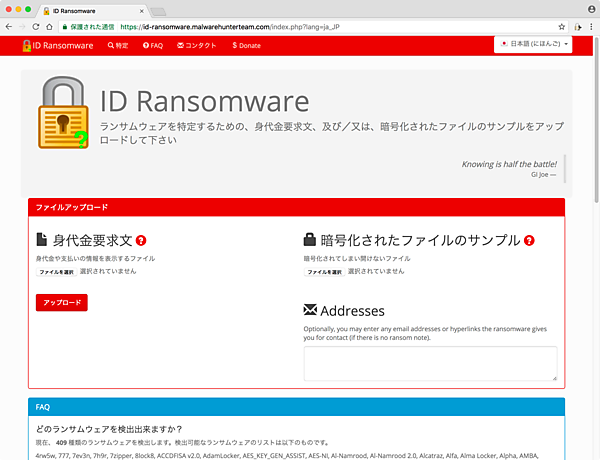This screenshot has width=600, height=460.
Task: Open the 日本語 language dropdown
Action: [x=533, y=45]
